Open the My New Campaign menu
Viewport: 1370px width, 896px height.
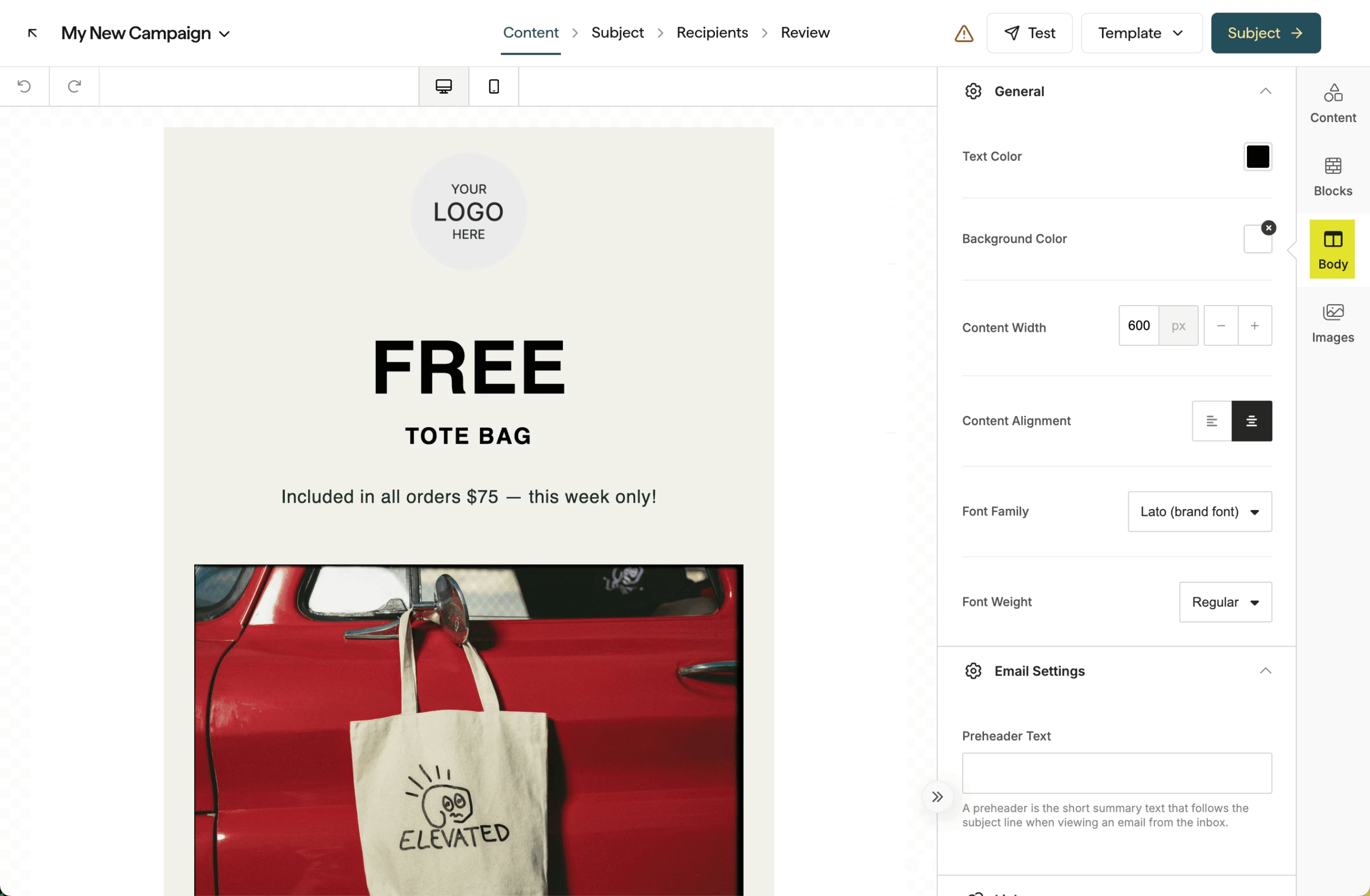coord(146,33)
